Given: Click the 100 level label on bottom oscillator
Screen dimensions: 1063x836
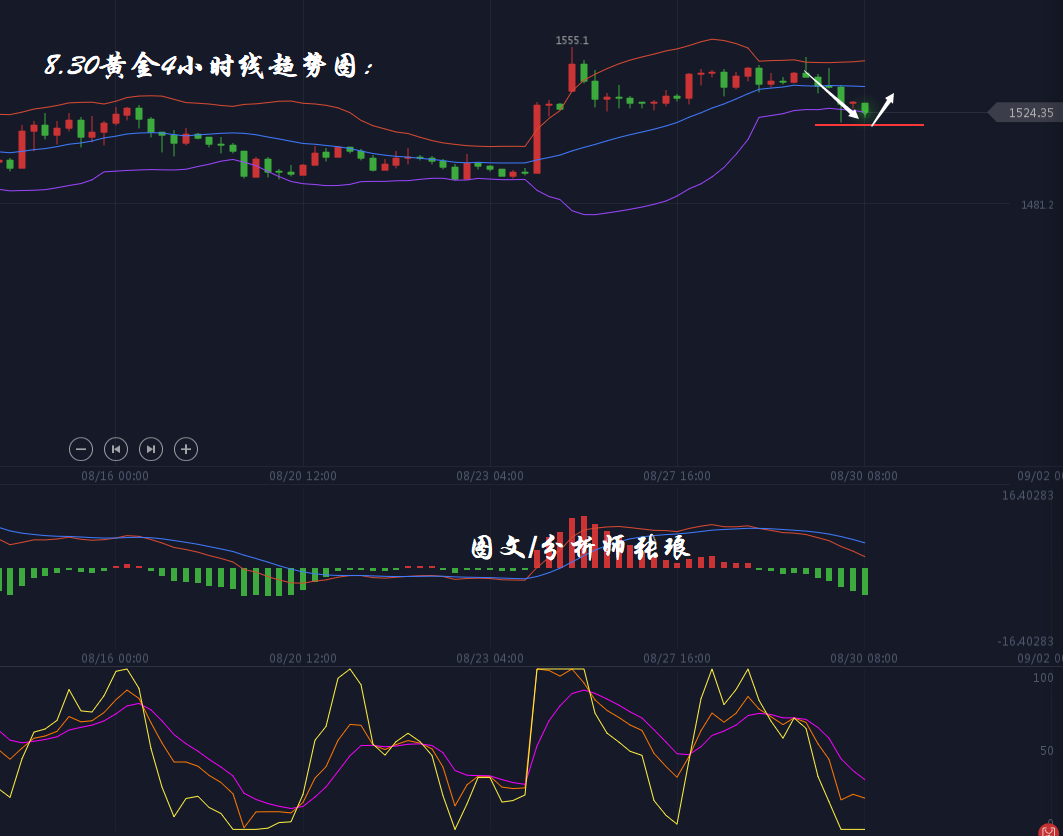Looking at the screenshot, I should coord(1043,678).
